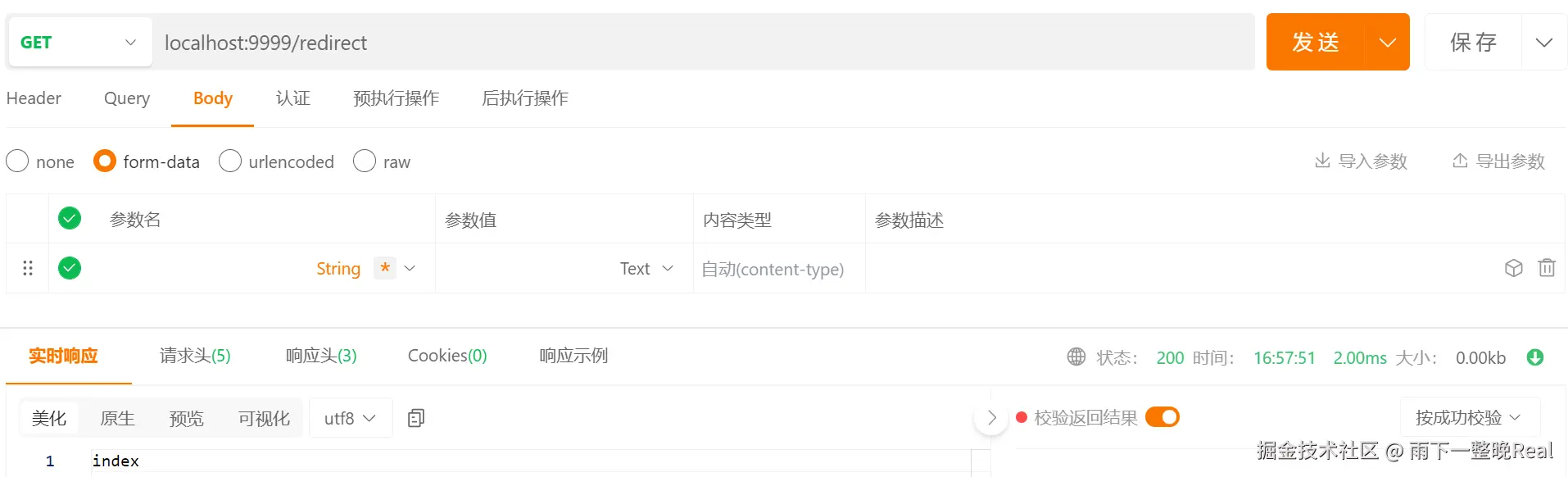The height and width of the screenshot is (477, 1568).
Task: Open the 响应头(3) response headers tab
Action: 321,356
